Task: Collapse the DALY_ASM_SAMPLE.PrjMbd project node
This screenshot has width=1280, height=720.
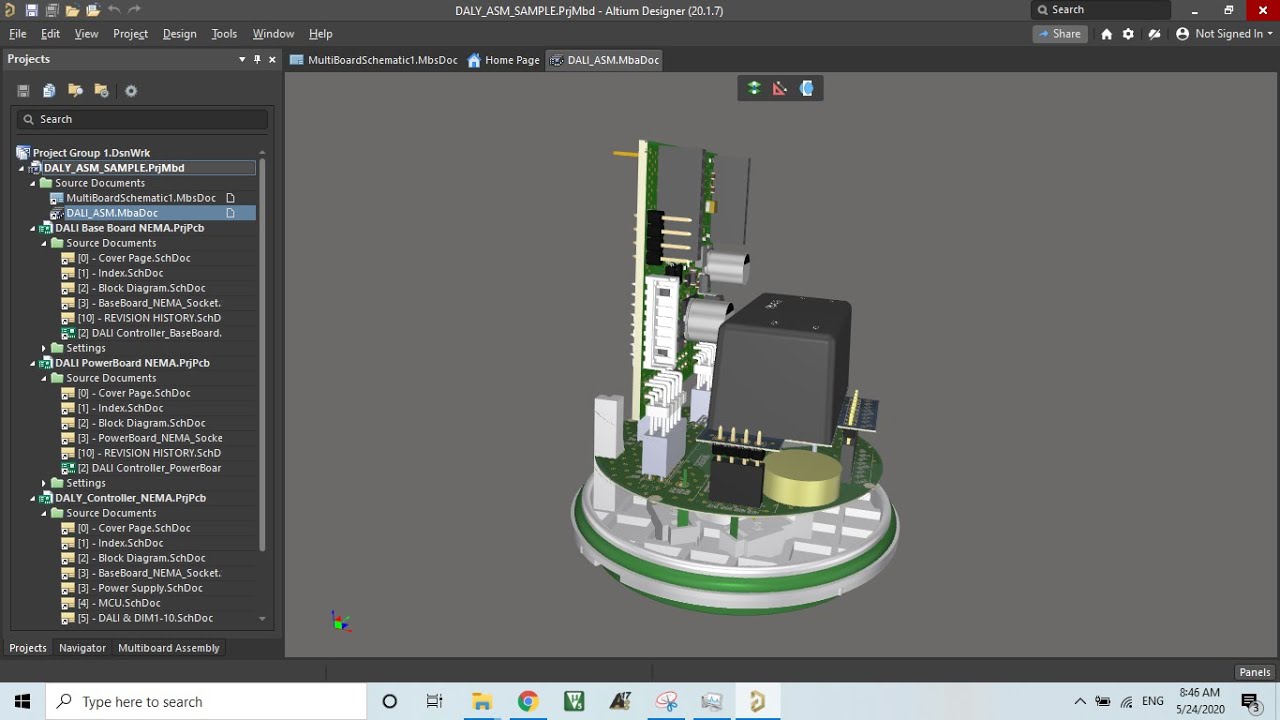Action: click(21, 168)
